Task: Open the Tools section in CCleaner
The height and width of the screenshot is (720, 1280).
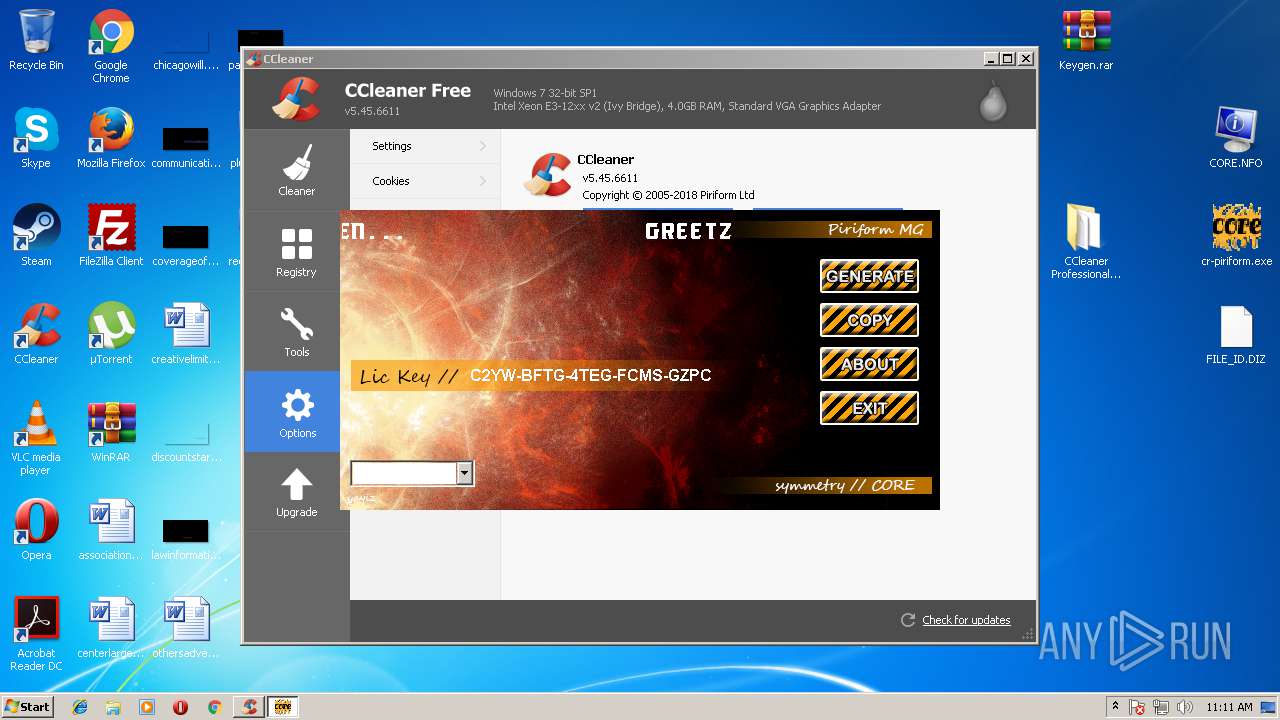Action: (296, 331)
